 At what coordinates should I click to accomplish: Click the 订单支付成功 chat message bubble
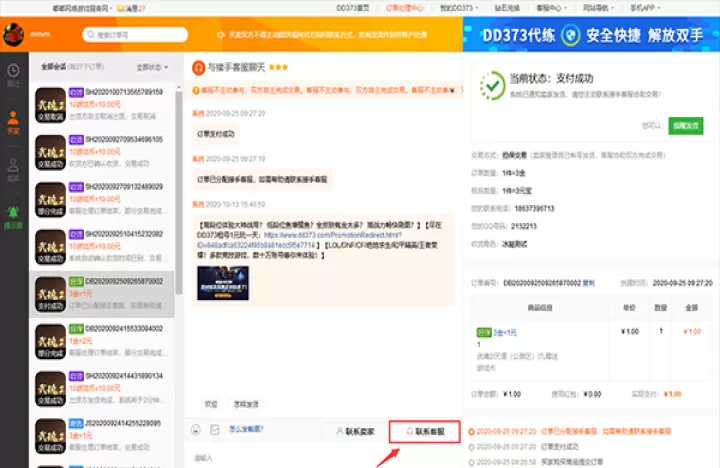[216, 134]
